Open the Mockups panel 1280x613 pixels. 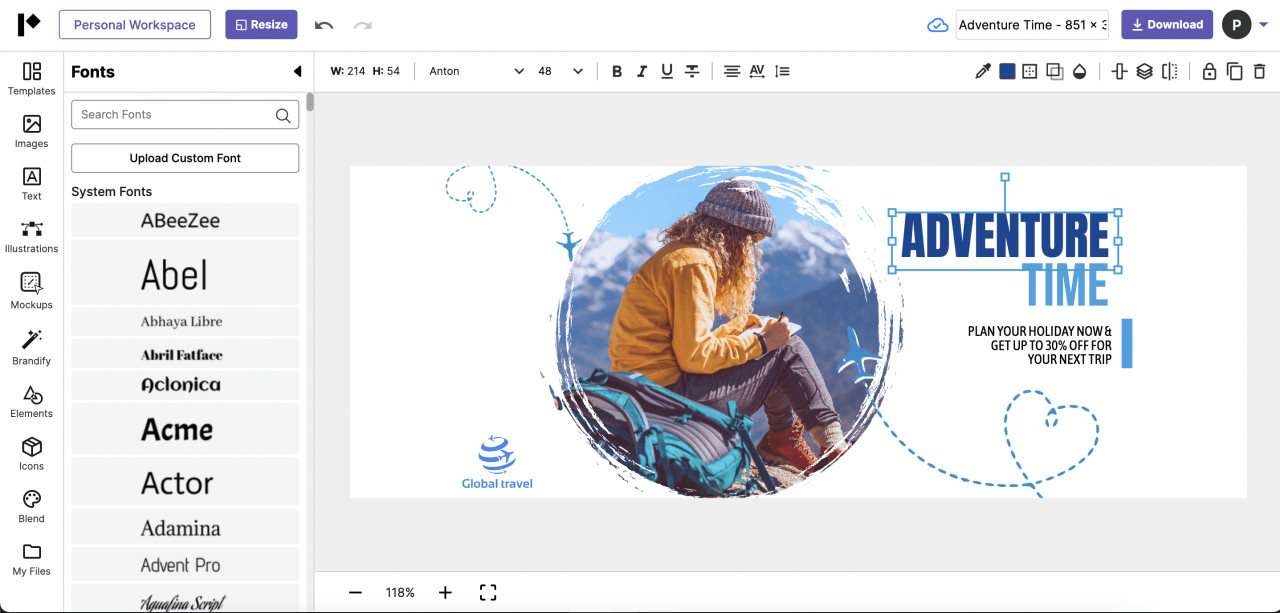(31, 289)
